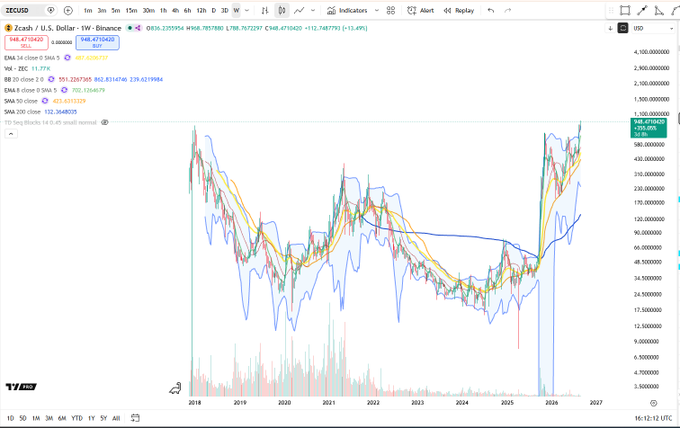The height and width of the screenshot is (428, 680).
Task: Show the hidden TD Seq Blocks indicator
Action: coord(105,123)
